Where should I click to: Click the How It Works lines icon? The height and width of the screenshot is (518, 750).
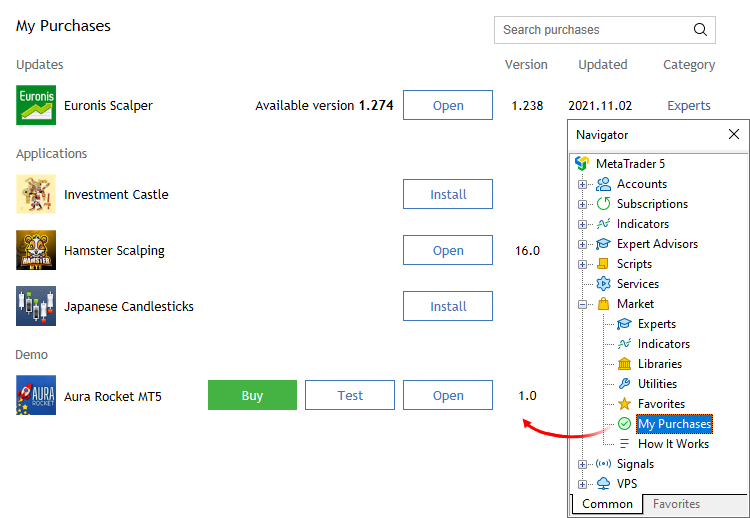click(x=624, y=444)
